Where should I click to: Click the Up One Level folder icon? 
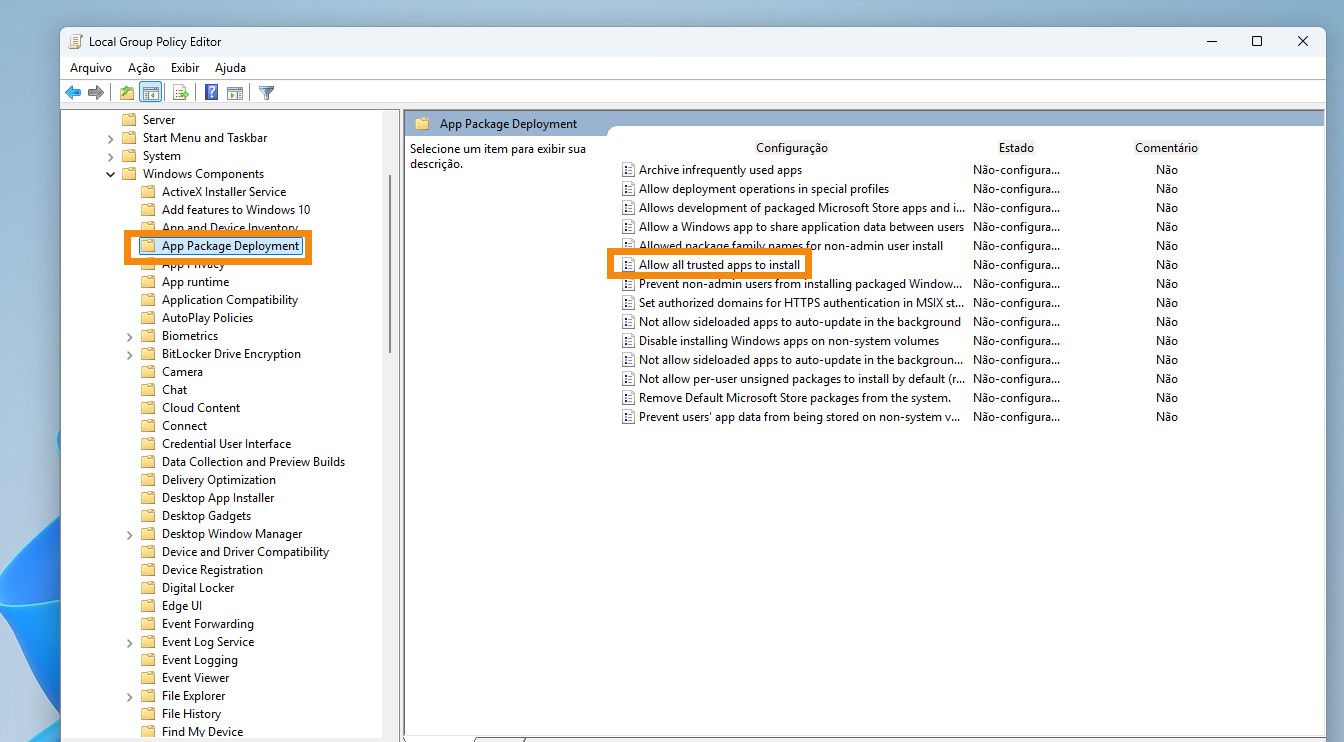tap(127, 93)
